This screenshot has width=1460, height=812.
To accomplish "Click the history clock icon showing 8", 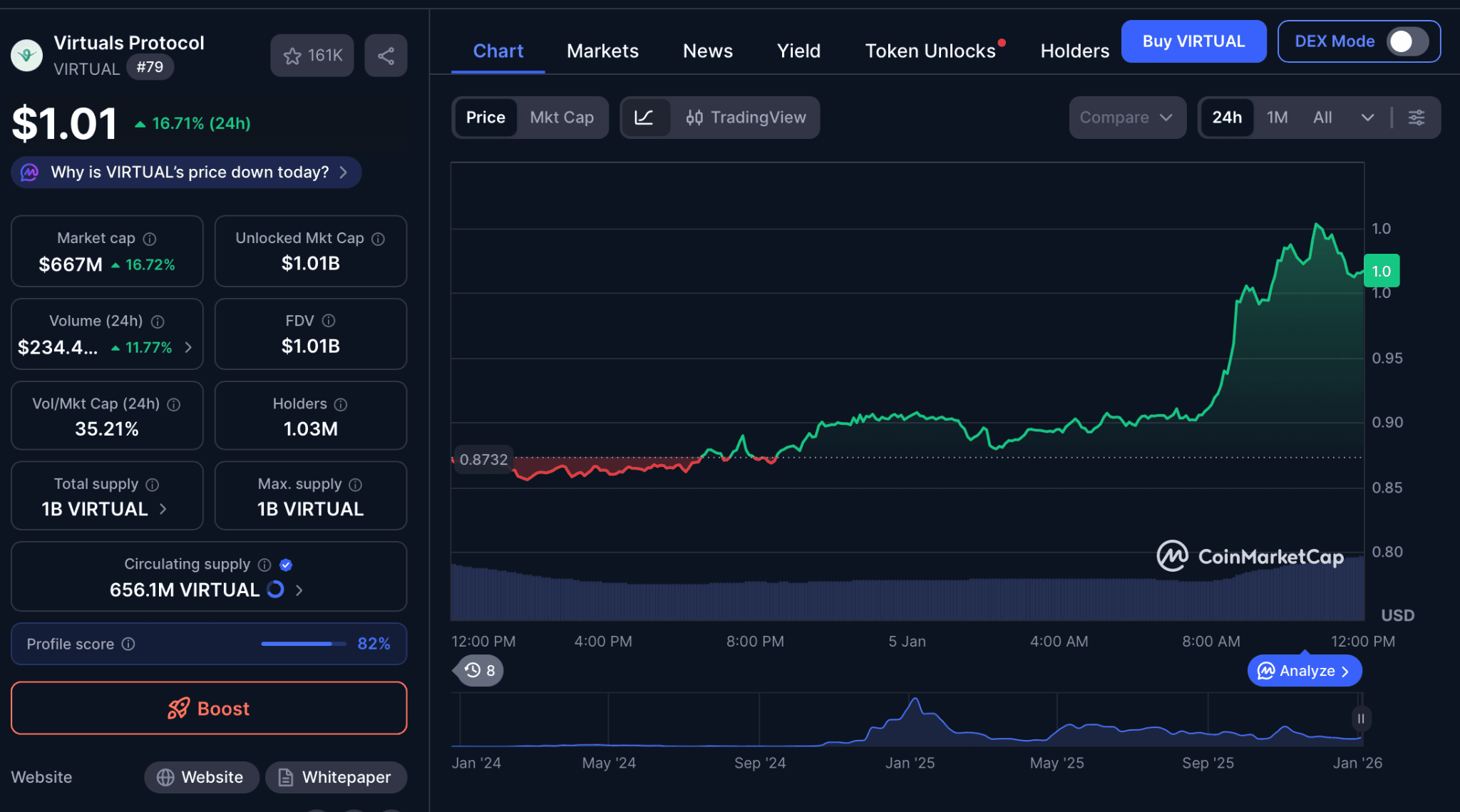I will pos(476,670).
